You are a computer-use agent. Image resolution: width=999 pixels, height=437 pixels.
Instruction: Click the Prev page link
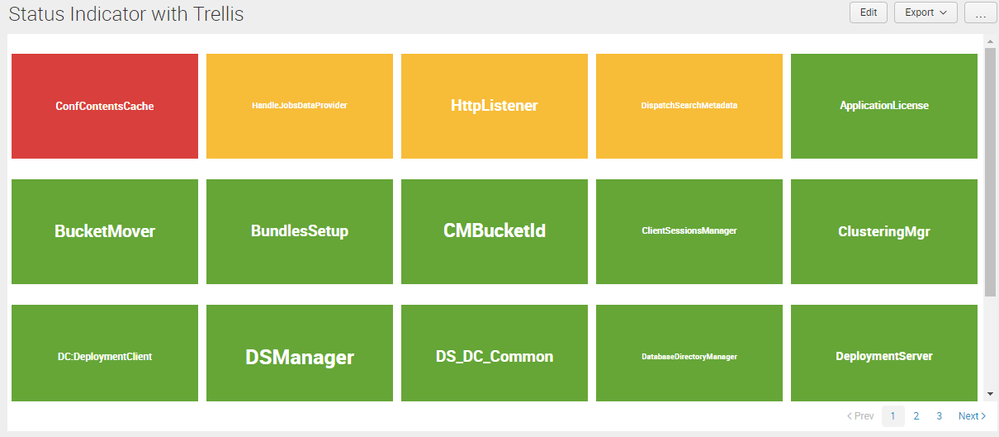[x=860, y=416]
